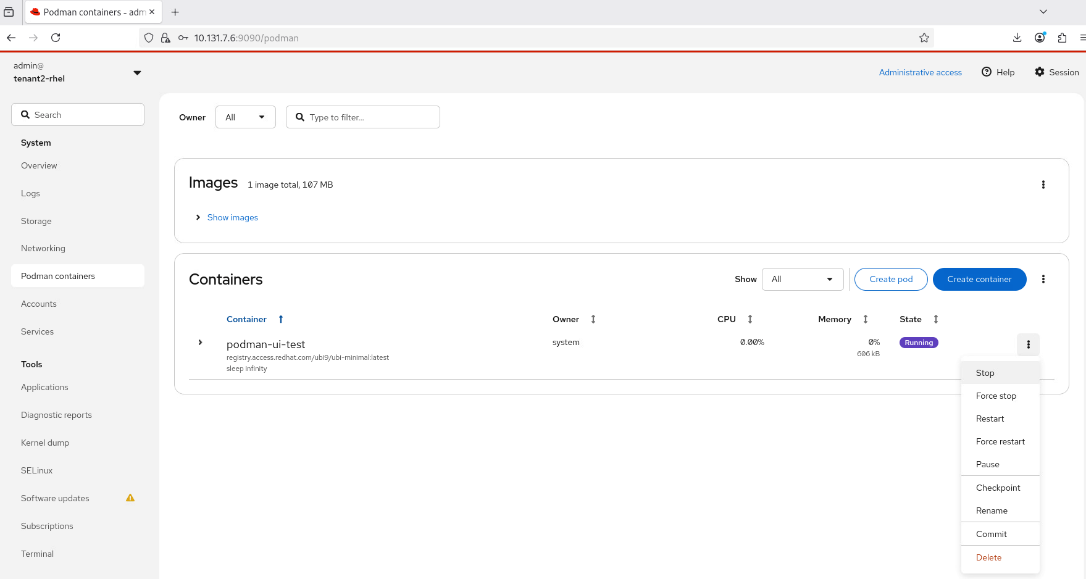The image size is (1086, 579).
Task: Close the Podman containers browser tab
Action: [152, 12]
